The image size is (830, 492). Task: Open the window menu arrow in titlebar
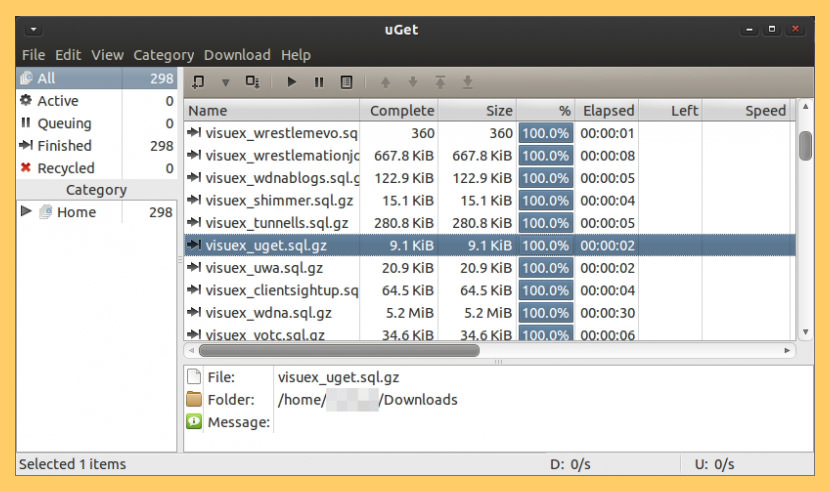click(33, 29)
